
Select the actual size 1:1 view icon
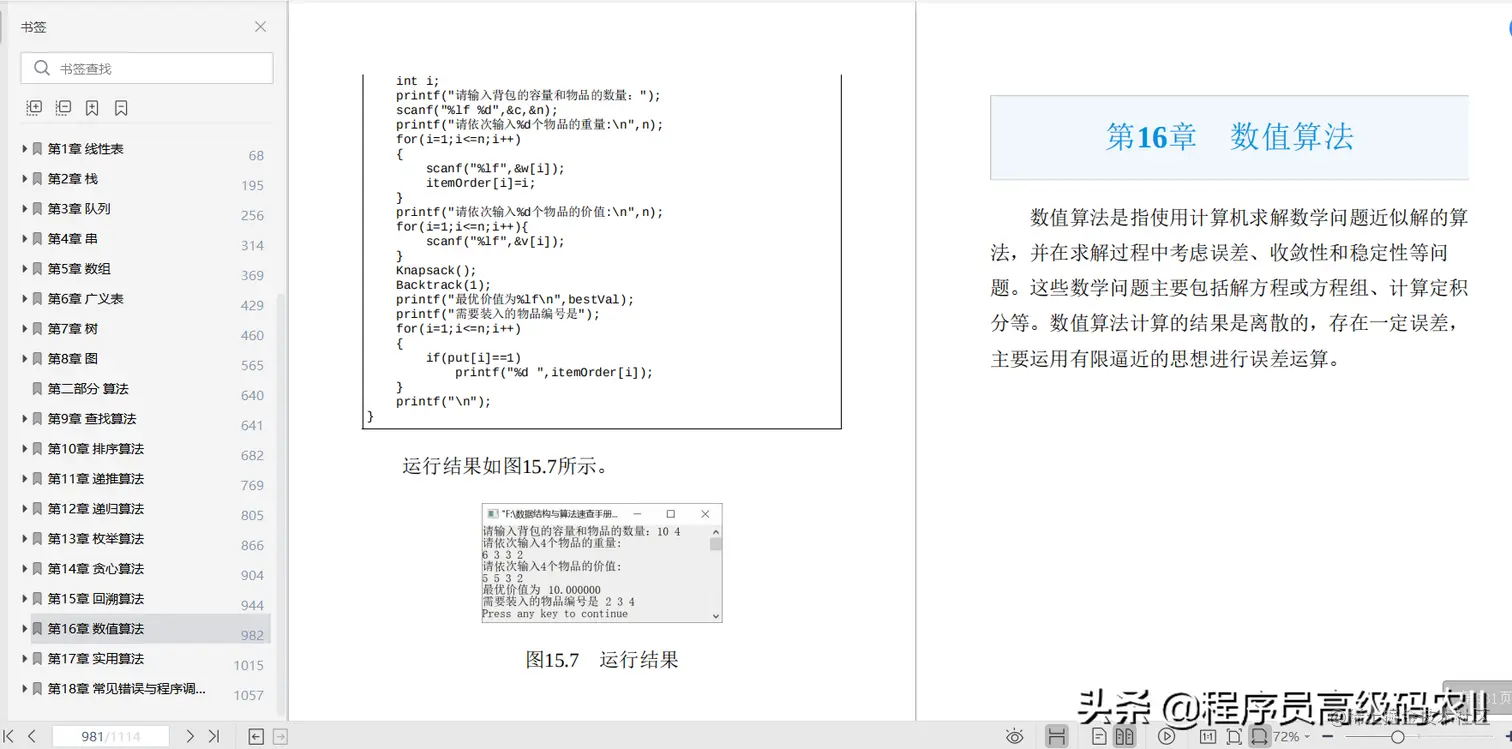[x=1208, y=737]
